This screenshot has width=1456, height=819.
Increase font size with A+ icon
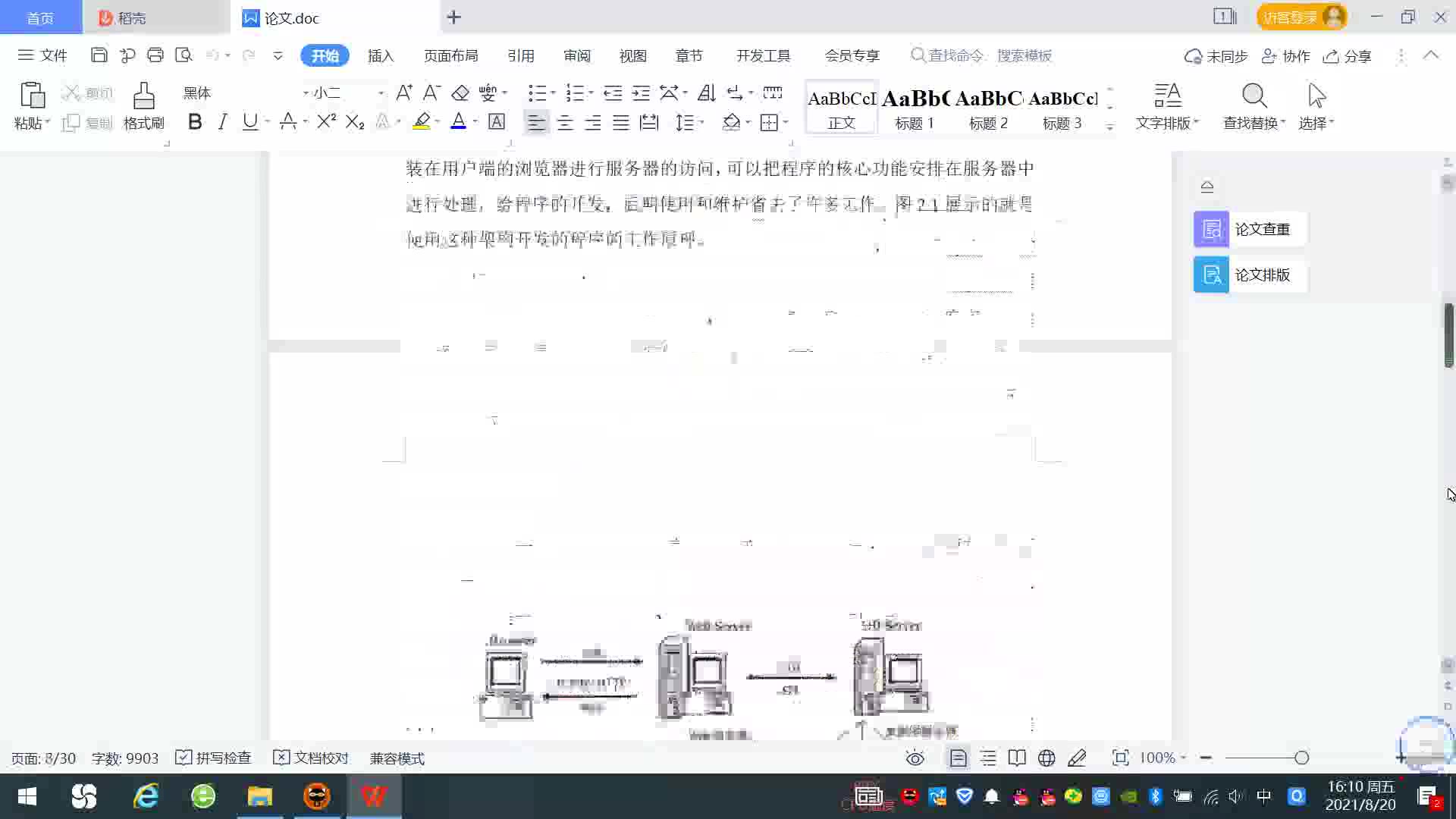404,93
